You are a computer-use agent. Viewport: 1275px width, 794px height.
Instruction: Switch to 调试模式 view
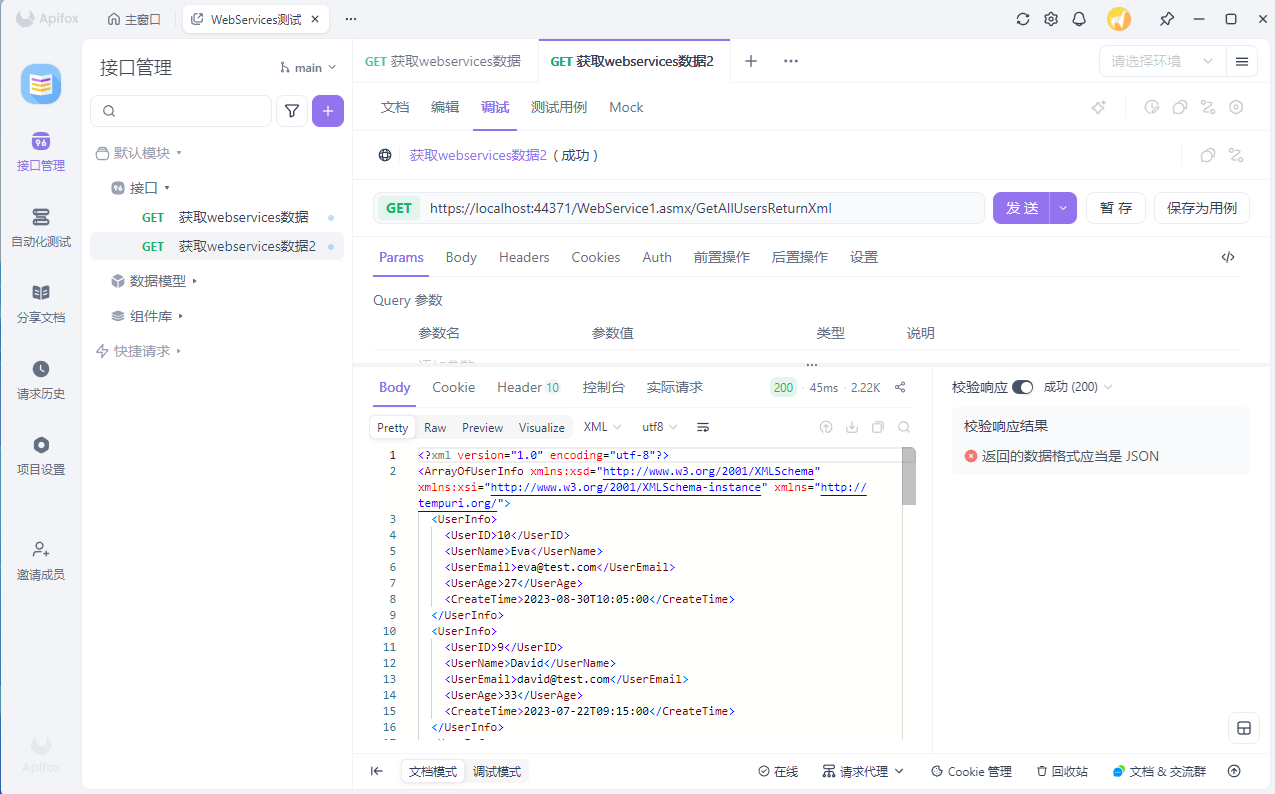click(x=497, y=772)
